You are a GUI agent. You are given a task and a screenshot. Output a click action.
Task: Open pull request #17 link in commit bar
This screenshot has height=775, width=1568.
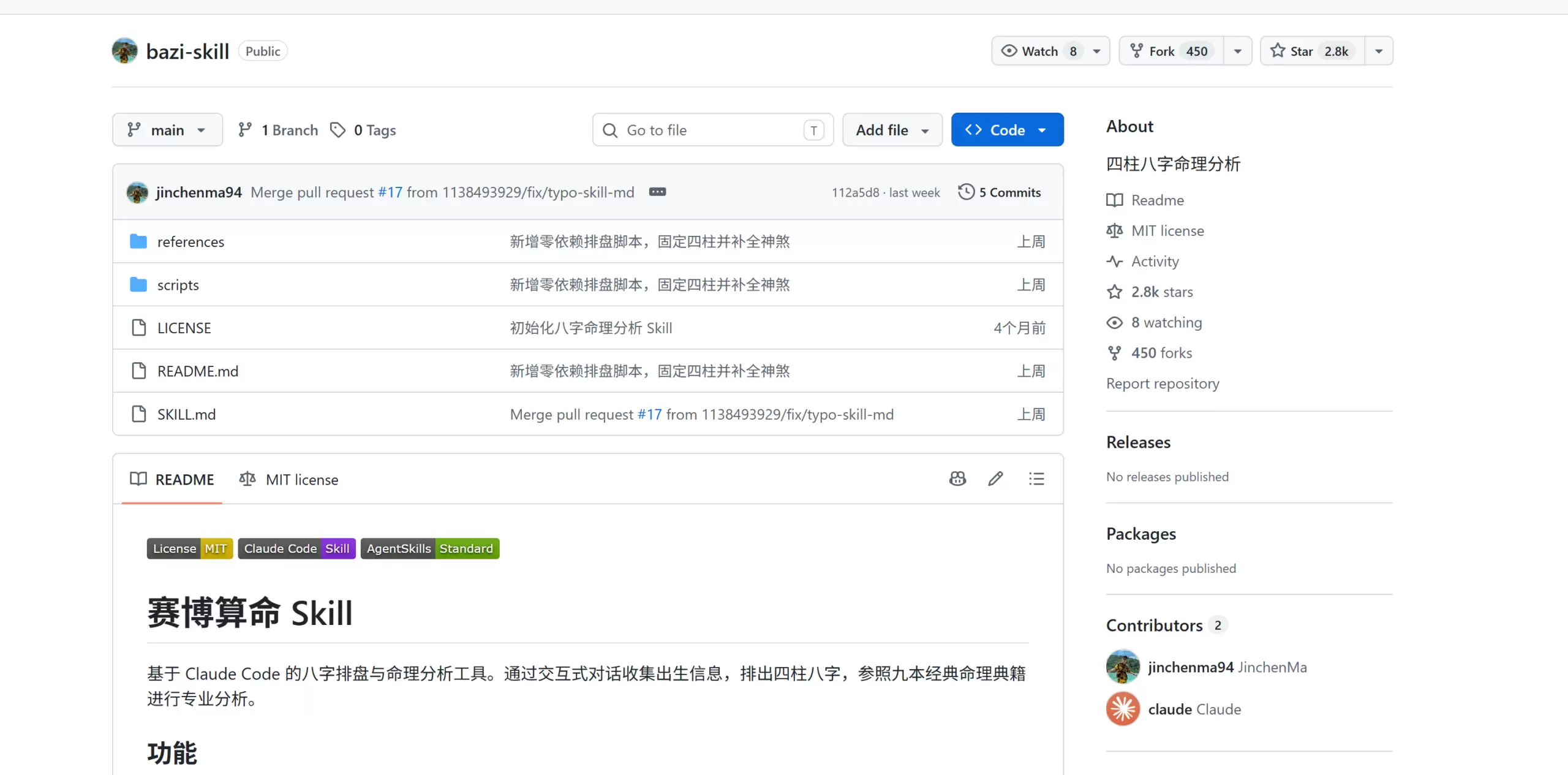point(390,192)
